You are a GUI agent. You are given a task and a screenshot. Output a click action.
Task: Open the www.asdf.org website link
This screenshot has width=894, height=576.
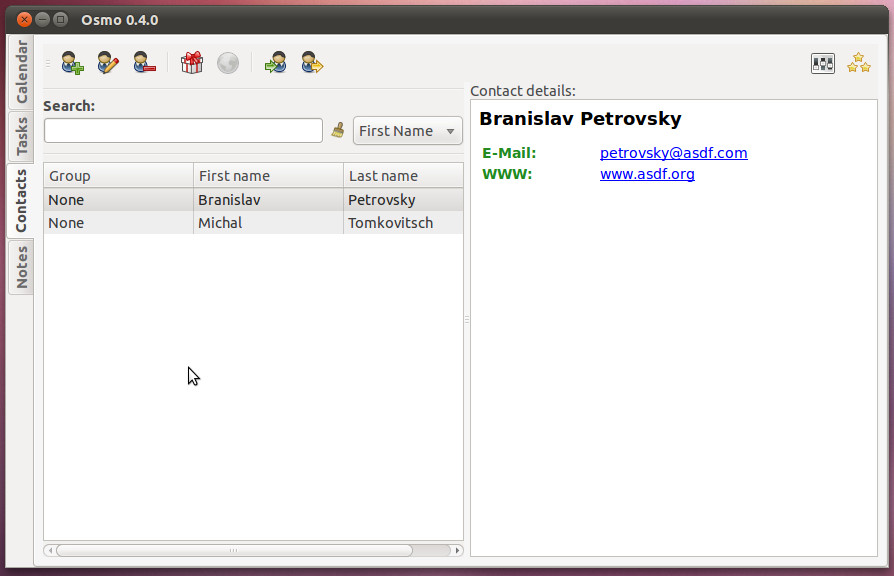(x=647, y=174)
